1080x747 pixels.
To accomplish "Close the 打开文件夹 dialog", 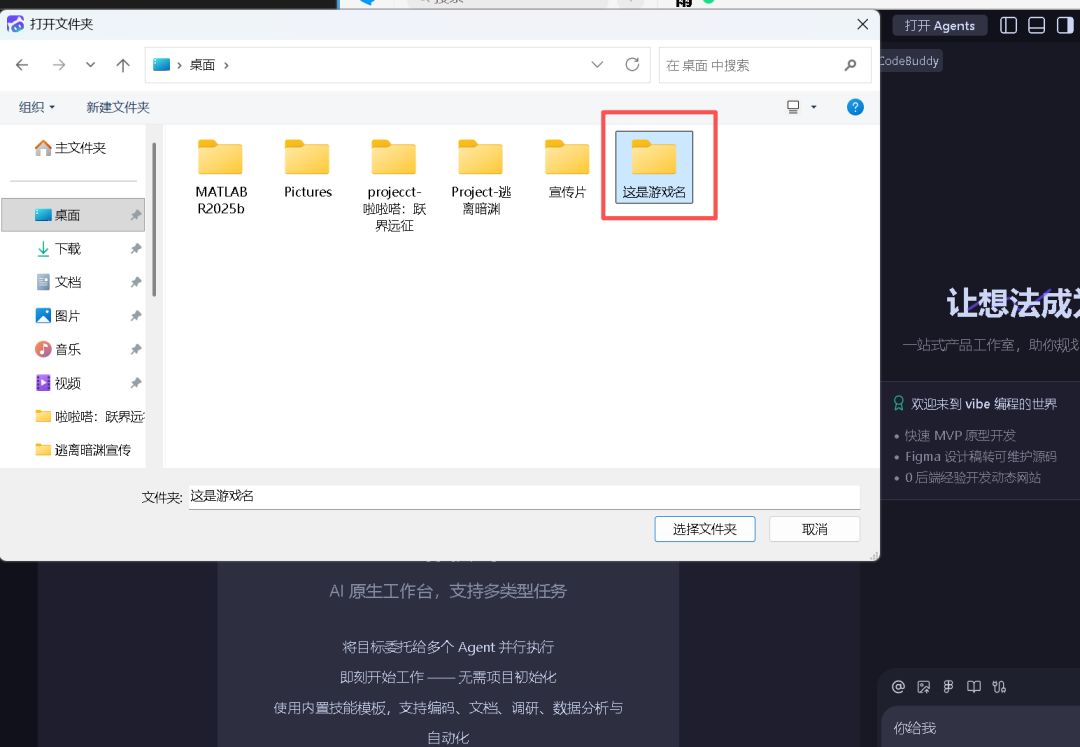I will 862,24.
